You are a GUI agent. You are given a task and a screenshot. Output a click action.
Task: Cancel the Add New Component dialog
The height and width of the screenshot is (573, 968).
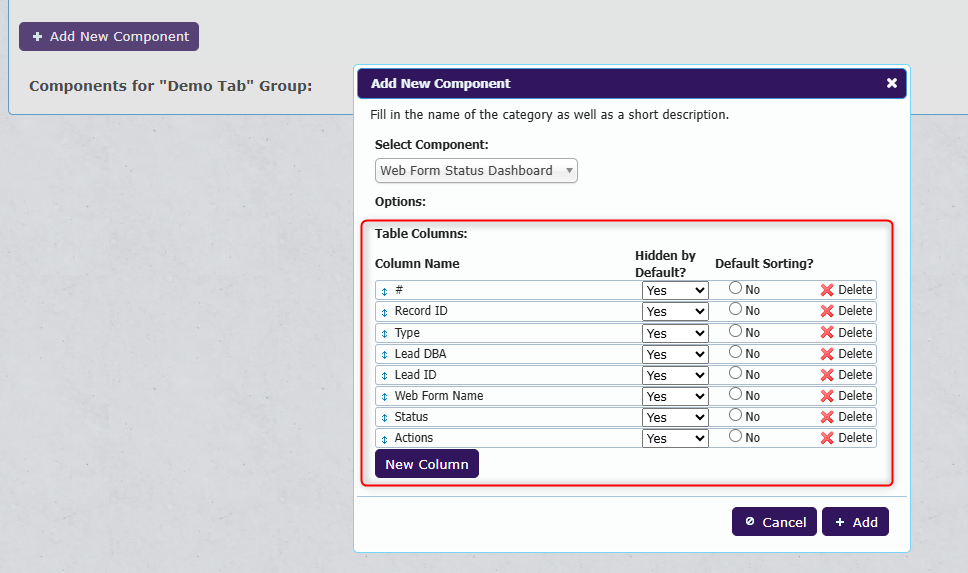pos(775,522)
